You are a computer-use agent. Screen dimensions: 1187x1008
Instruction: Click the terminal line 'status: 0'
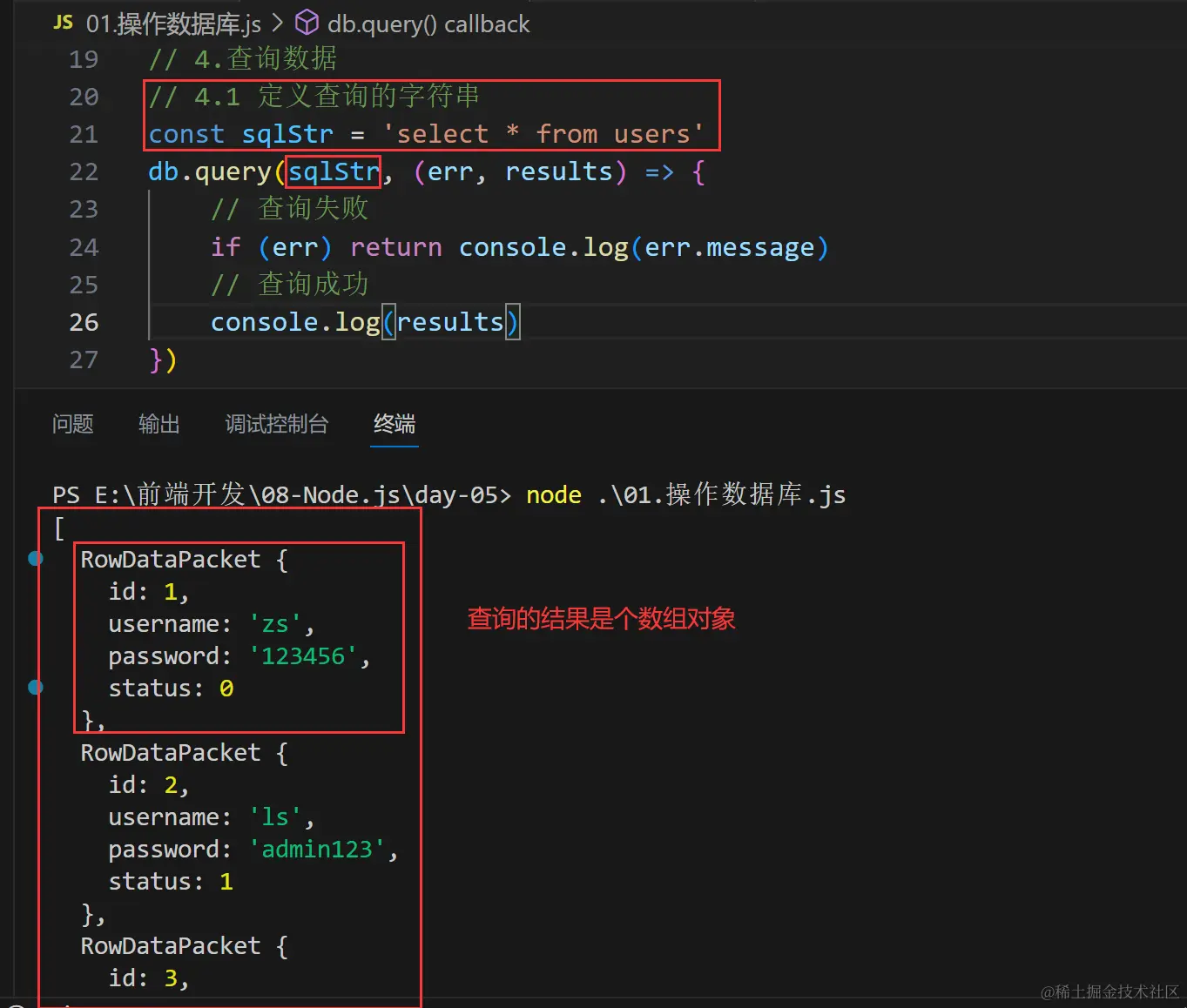click(x=171, y=689)
